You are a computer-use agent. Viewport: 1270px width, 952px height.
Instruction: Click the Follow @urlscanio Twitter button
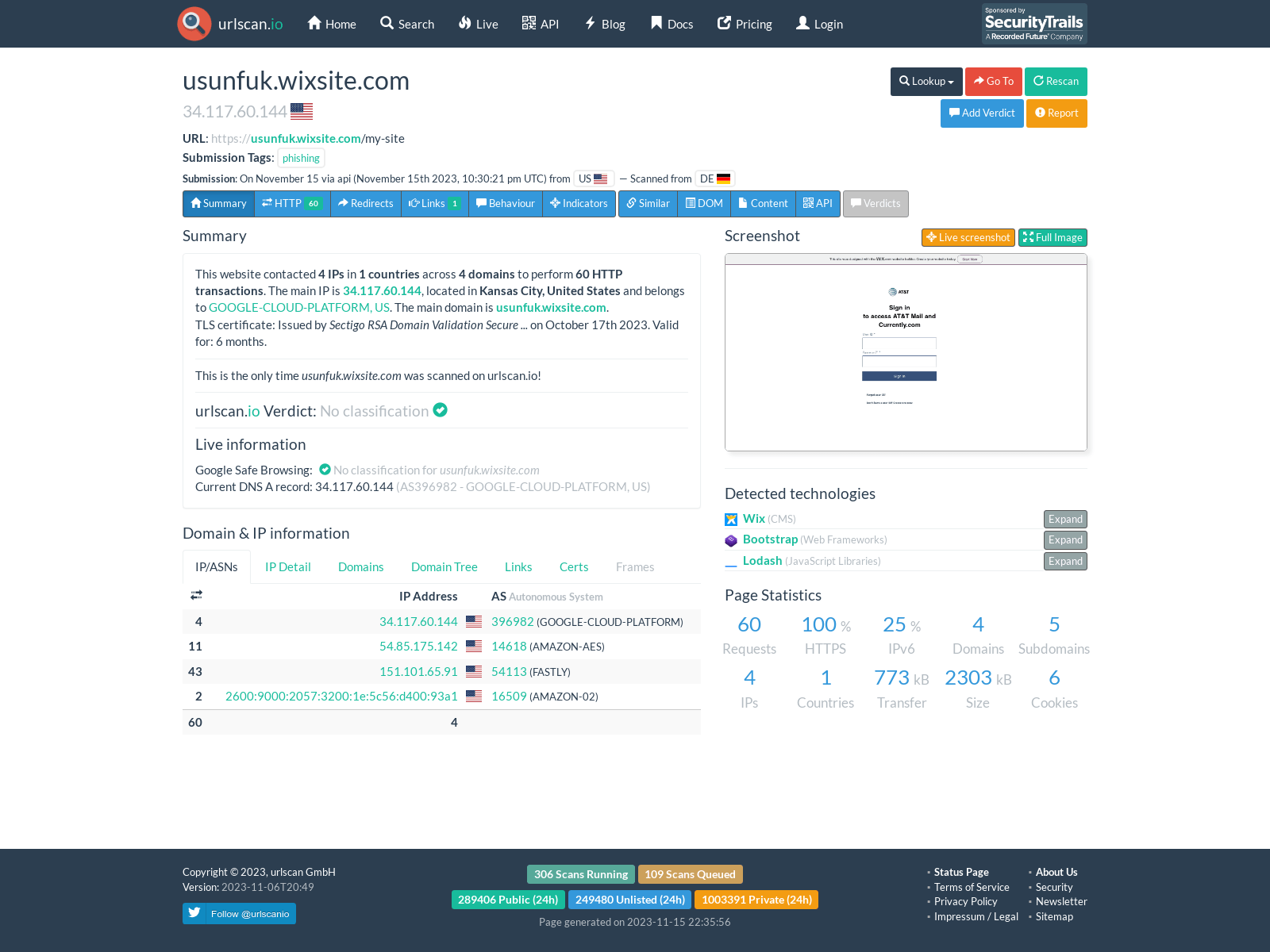click(239, 914)
